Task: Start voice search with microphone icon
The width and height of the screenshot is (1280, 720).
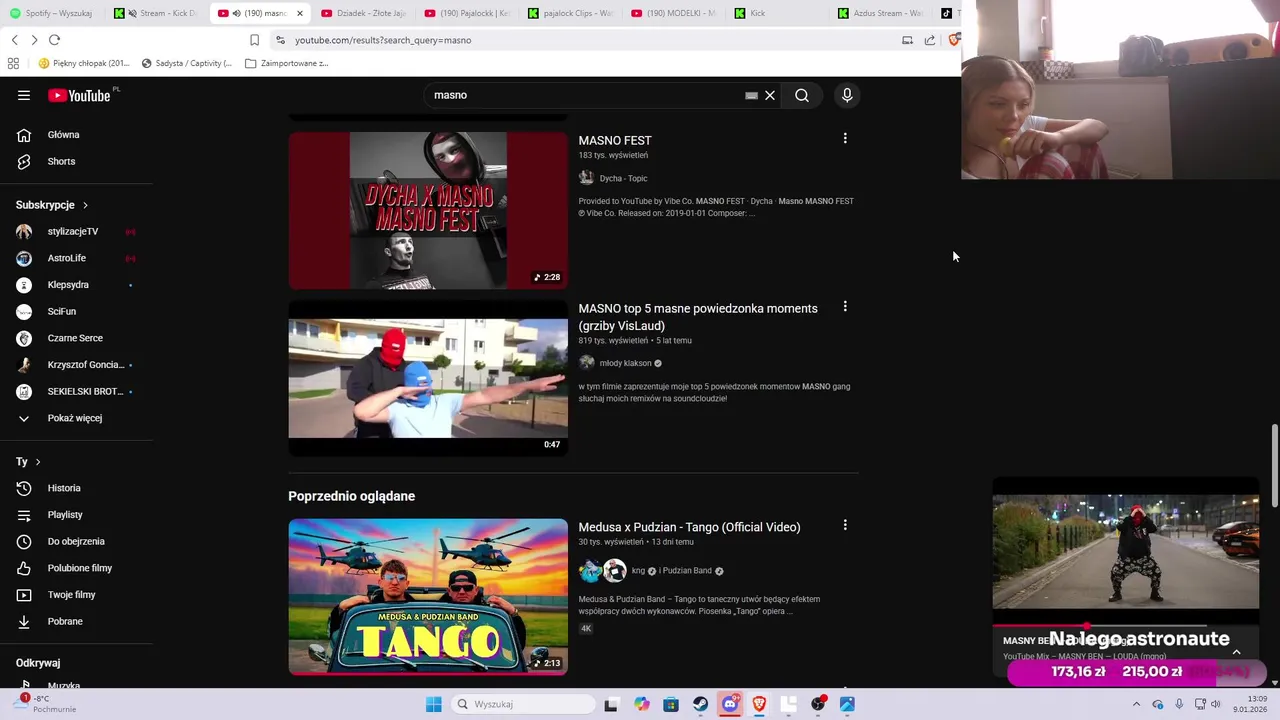Action: point(847,95)
